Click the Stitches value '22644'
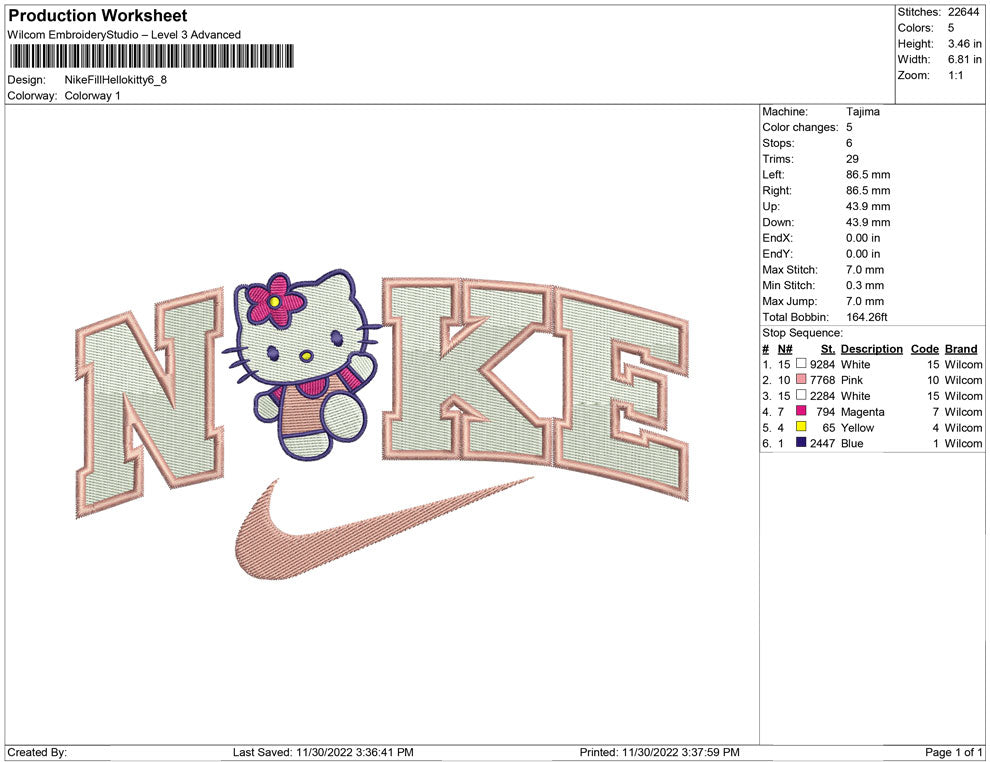This screenshot has height=762, width=990. click(x=963, y=12)
